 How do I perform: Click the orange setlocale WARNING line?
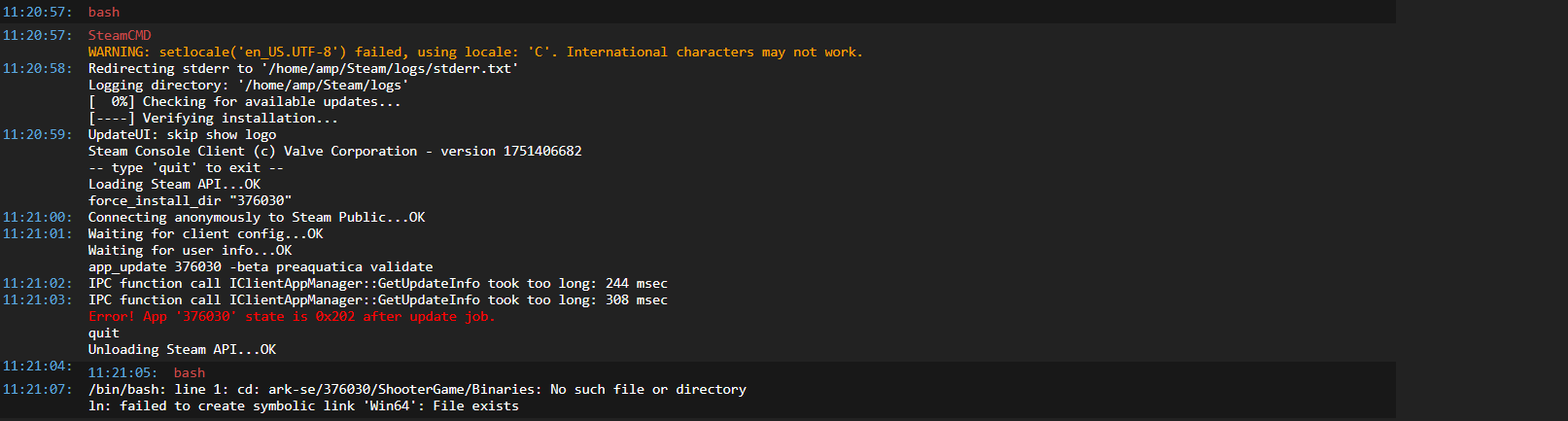coord(475,52)
